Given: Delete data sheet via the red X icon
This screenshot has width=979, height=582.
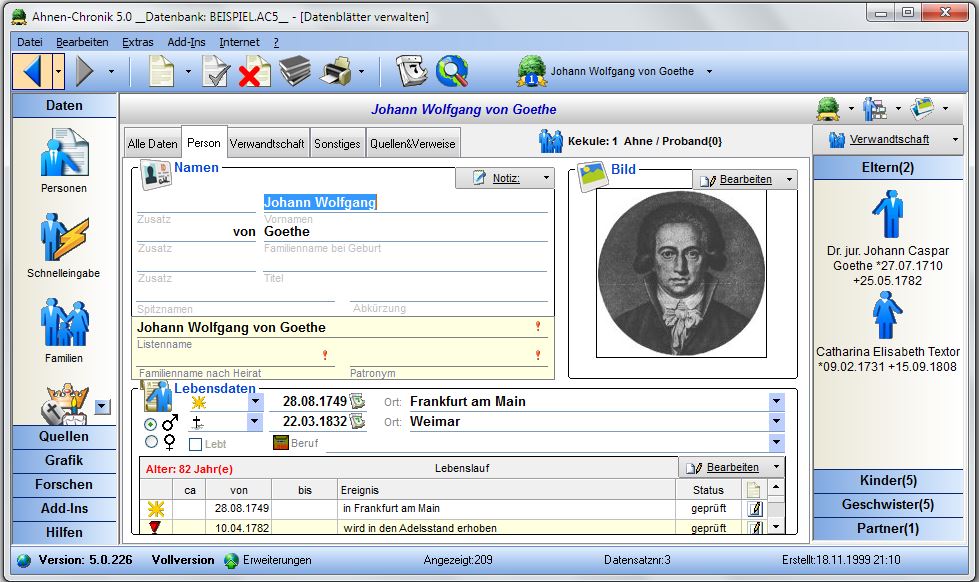Looking at the screenshot, I should click(253, 71).
